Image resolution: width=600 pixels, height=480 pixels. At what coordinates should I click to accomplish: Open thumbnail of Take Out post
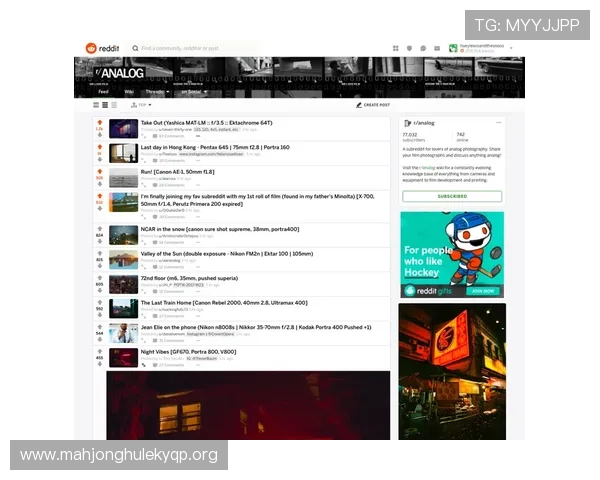coord(123,129)
